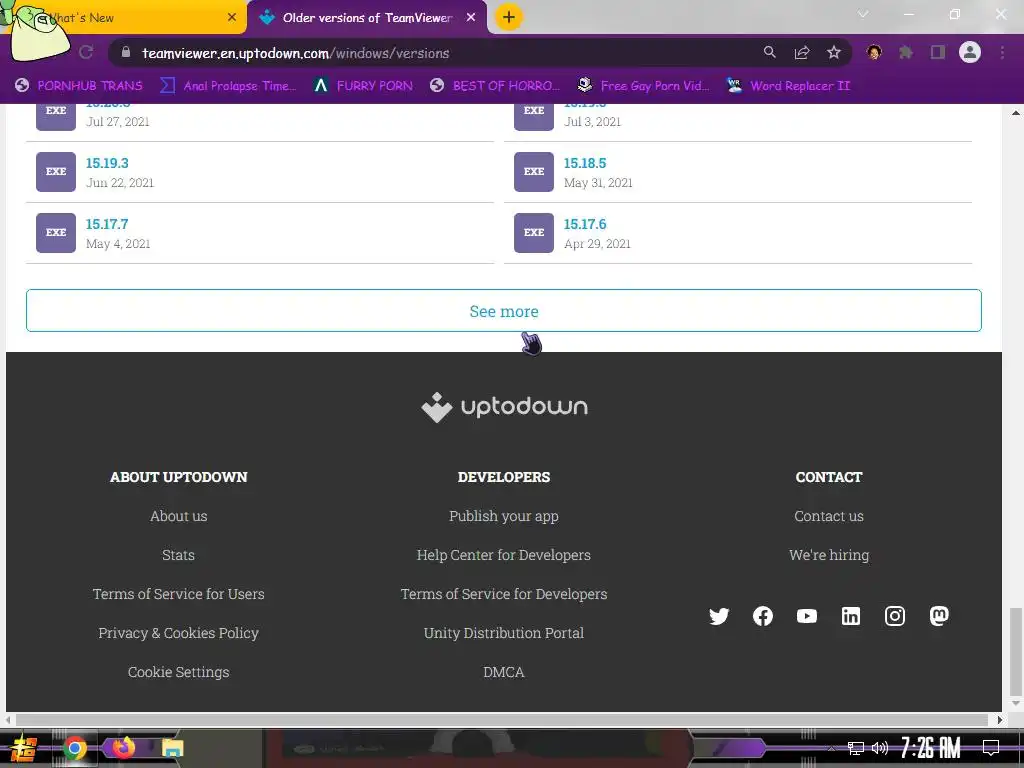The width and height of the screenshot is (1024, 768).
Task: Open Privacy & Cookies Policy link
Action: pos(178,633)
